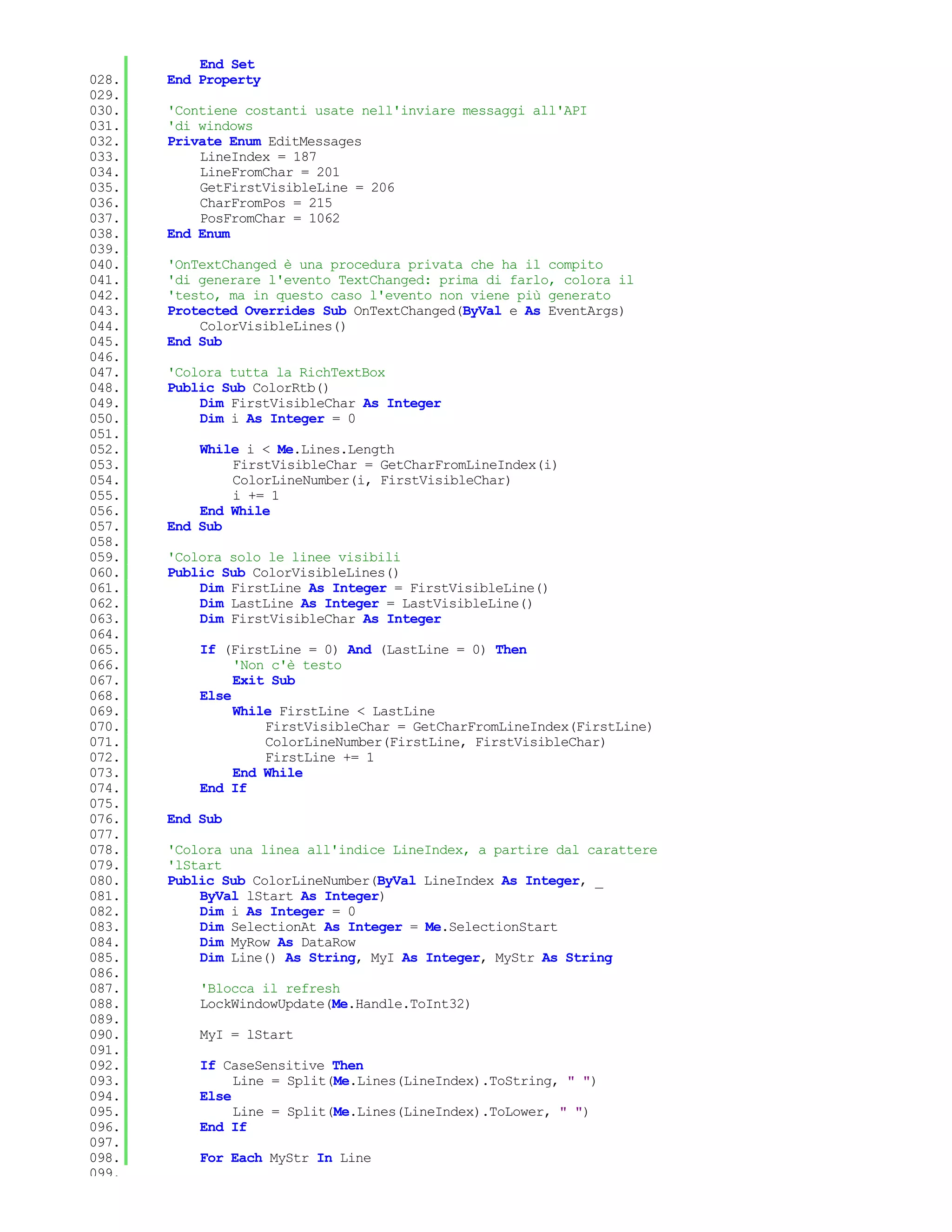Viewport: 952px width, 1232px height.
Task: Click the 'Colora solo le linee visibili' comment
Action: click(284, 557)
